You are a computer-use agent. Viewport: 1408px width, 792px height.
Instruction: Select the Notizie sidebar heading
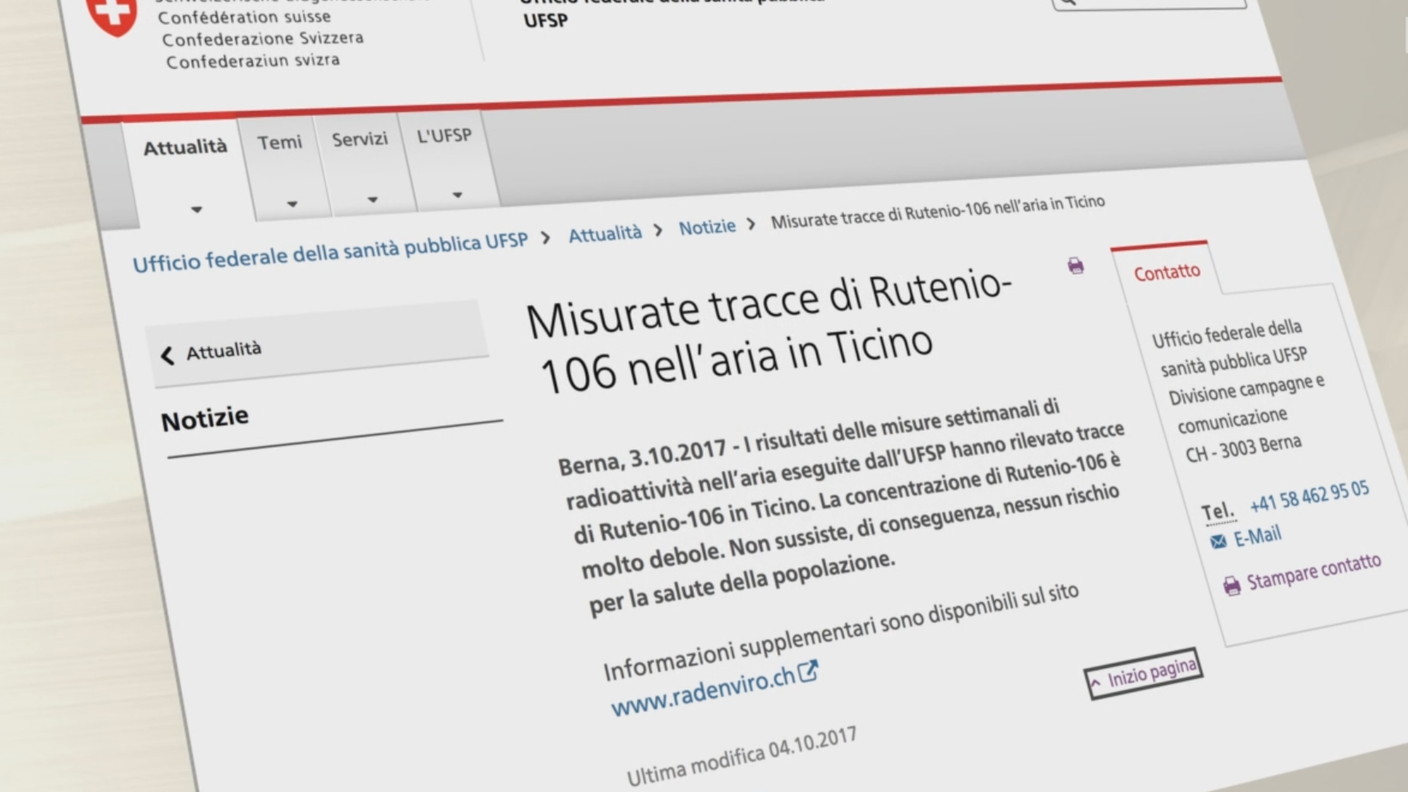(205, 419)
